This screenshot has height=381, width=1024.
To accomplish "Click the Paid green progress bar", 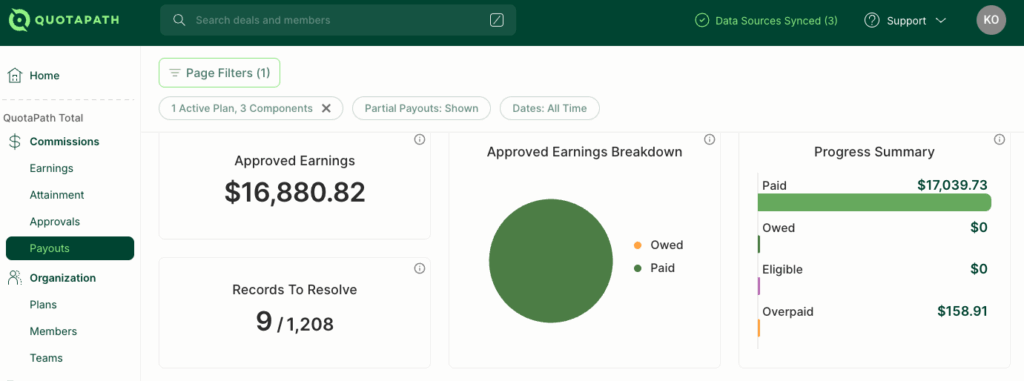I will [874, 203].
